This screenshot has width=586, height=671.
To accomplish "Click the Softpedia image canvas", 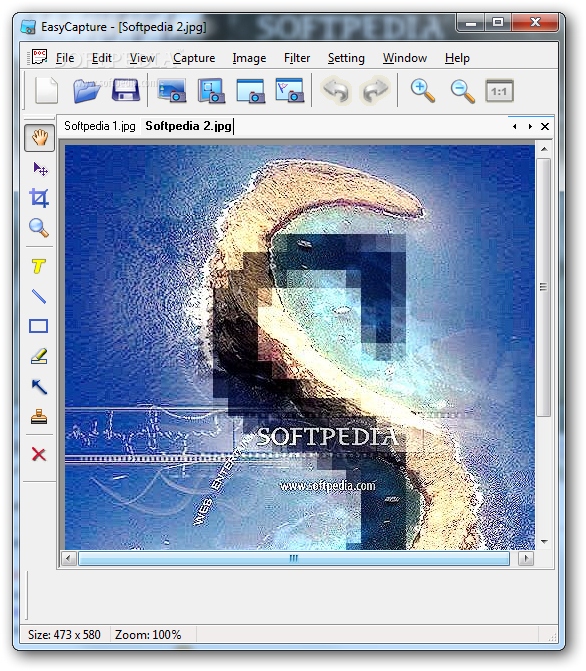I will [300, 347].
